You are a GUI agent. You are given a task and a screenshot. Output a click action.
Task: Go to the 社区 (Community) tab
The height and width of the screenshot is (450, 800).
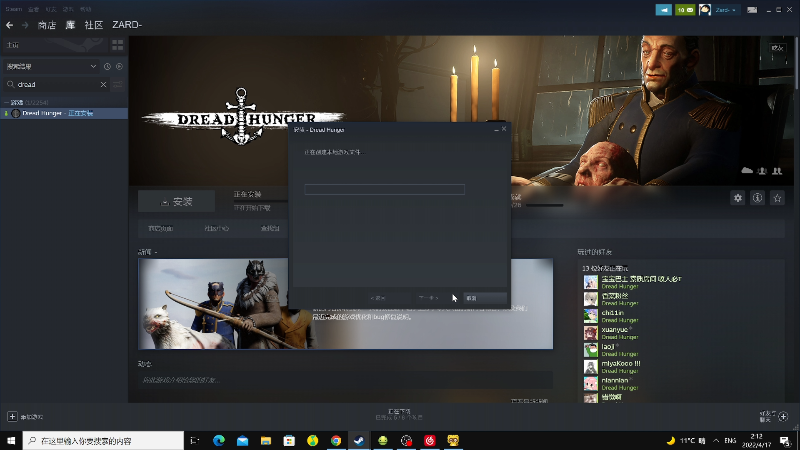[94, 25]
